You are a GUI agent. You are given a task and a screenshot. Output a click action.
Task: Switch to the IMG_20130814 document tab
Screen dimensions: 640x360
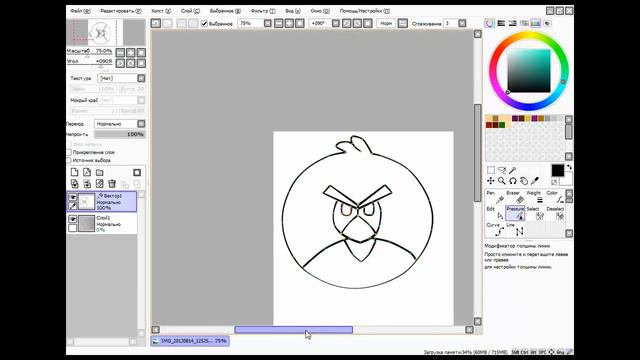[190, 341]
